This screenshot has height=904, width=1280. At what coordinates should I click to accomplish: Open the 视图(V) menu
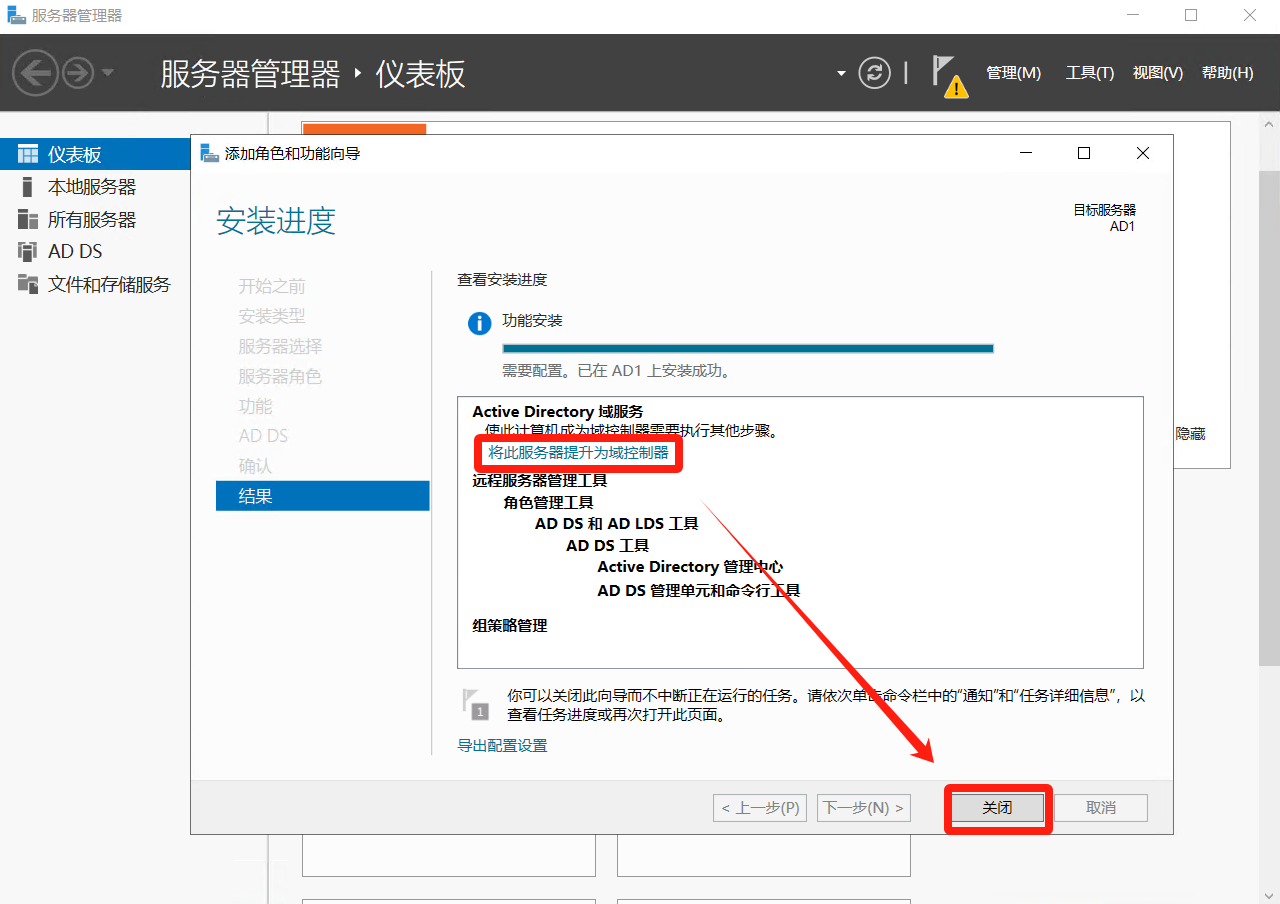[1157, 73]
